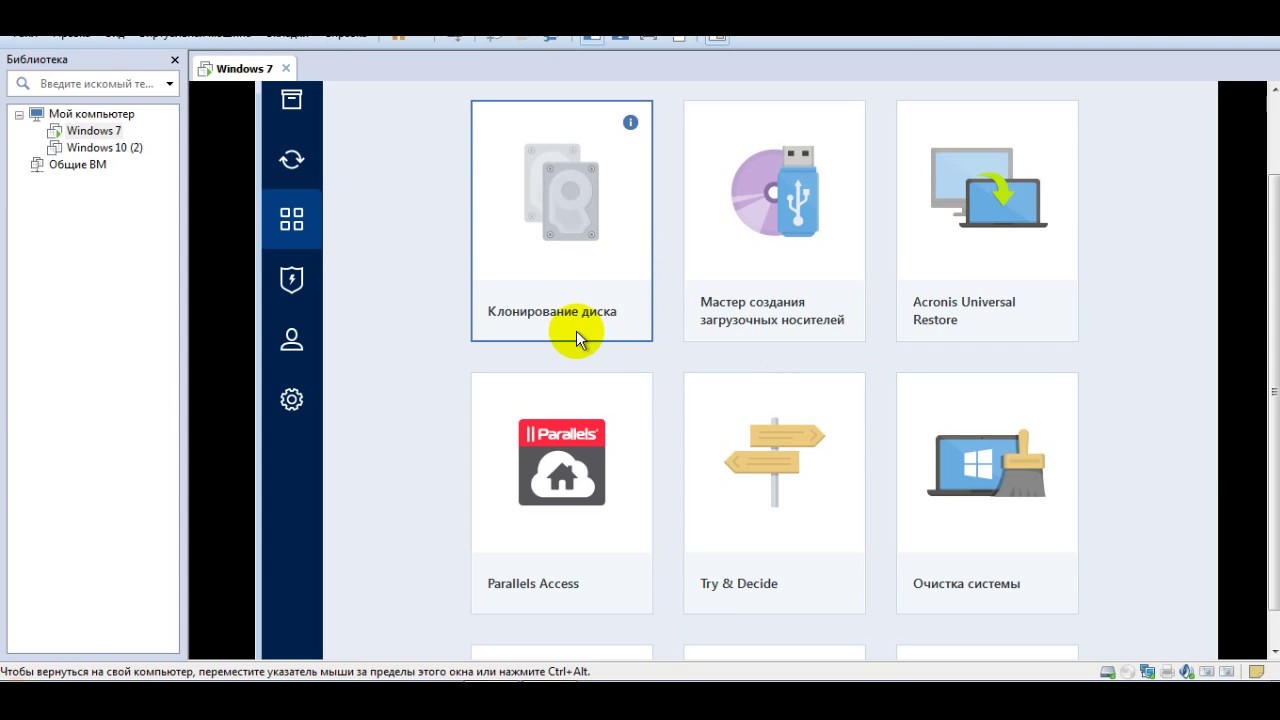
Task: Open Мастер создания загрузочных носителей tile
Action: (774, 221)
